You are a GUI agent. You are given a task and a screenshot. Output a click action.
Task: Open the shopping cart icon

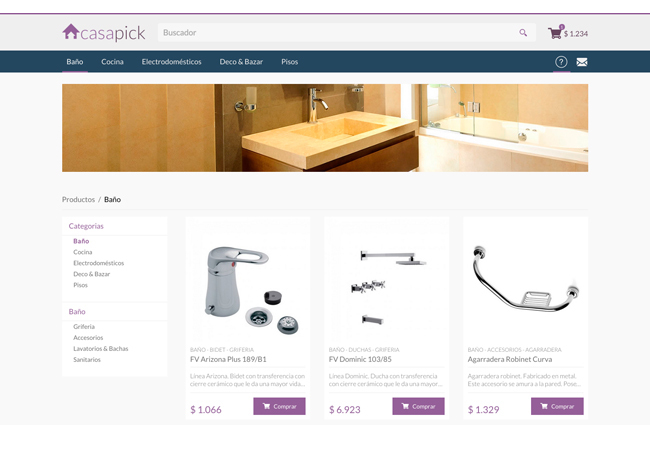click(x=555, y=32)
